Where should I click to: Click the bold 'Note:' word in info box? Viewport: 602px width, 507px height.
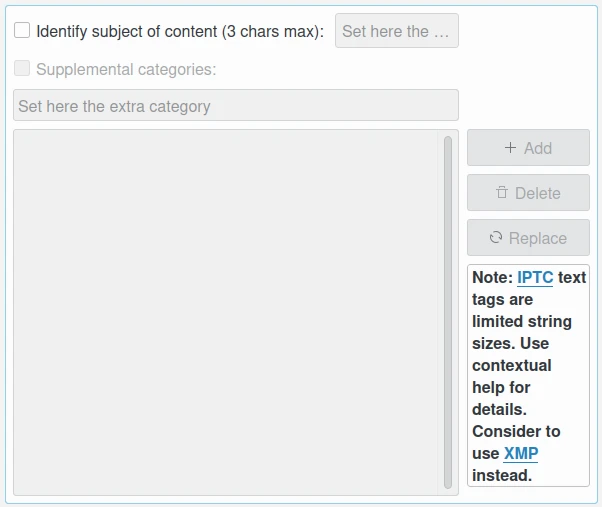click(492, 278)
